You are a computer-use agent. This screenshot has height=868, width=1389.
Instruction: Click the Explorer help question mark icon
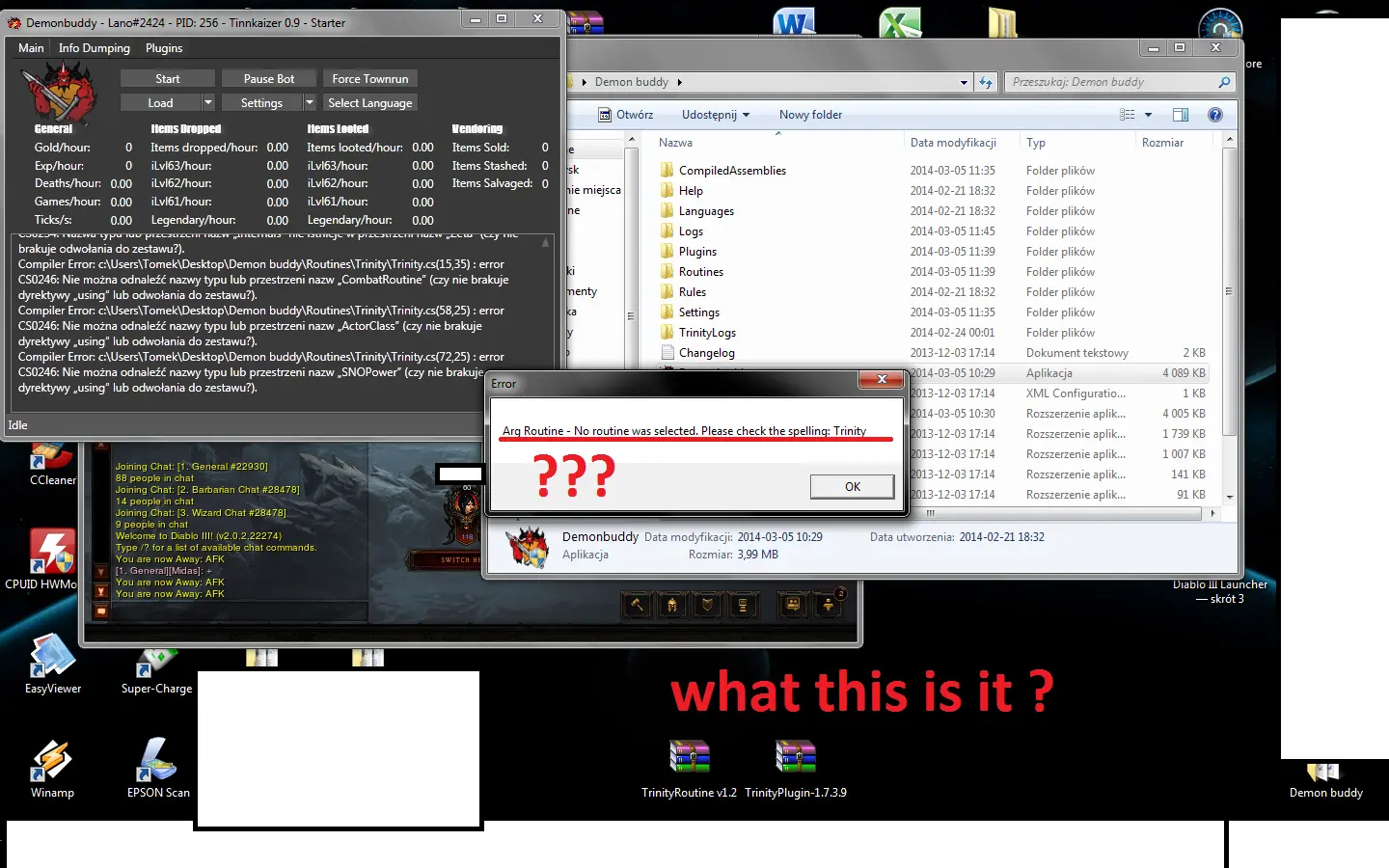click(x=1215, y=115)
